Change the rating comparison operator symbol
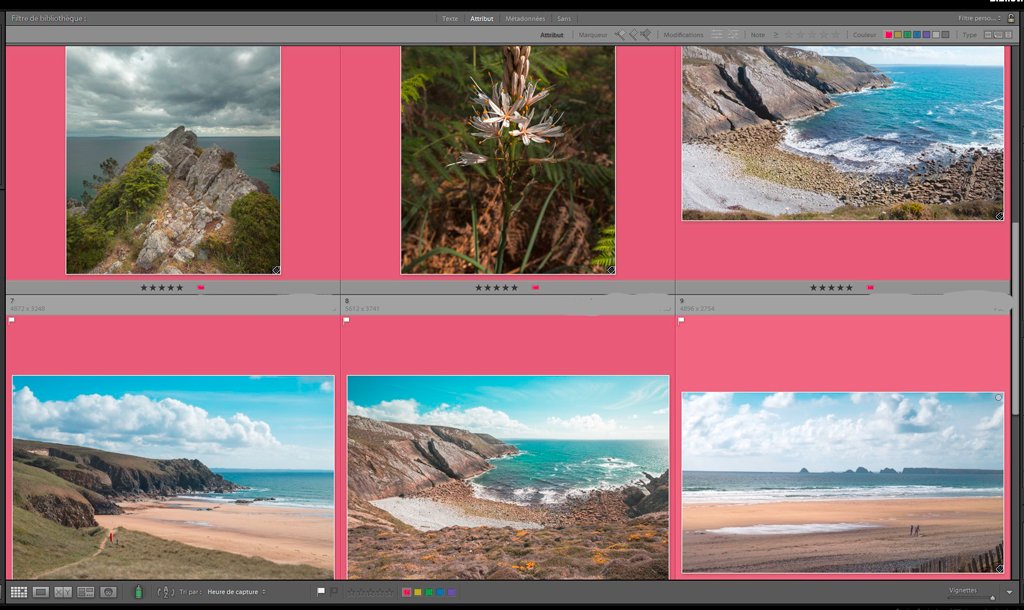The height and width of the screenshot is (610, 1024). tap(775, 35)
